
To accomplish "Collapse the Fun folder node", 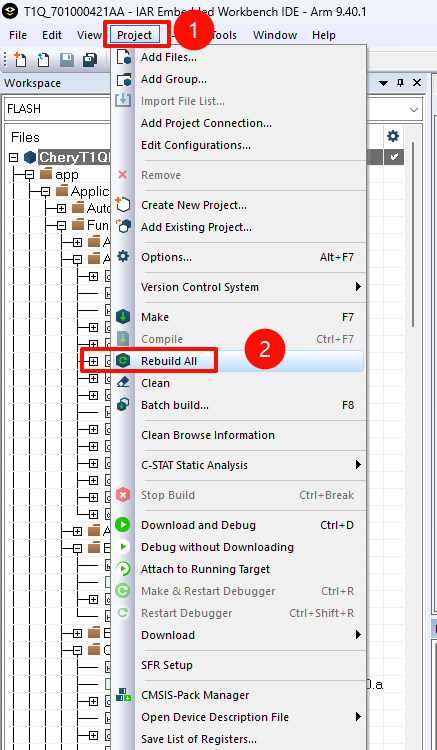I will coord(61,225).
